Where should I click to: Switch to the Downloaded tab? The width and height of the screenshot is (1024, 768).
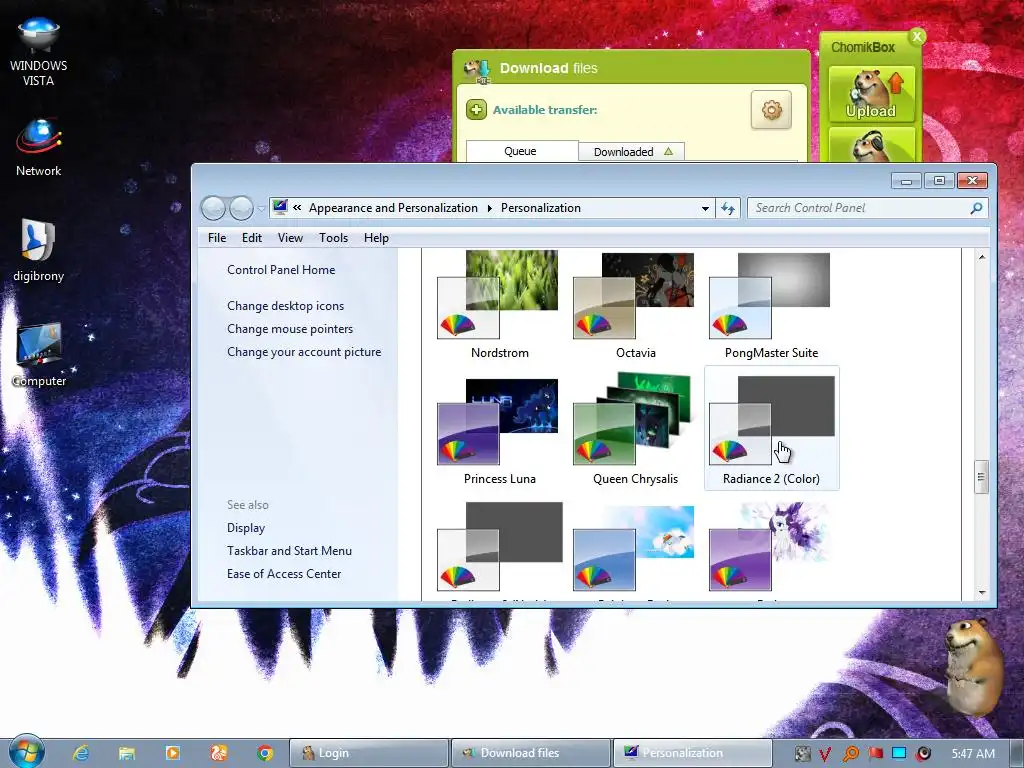coord(632,152)
